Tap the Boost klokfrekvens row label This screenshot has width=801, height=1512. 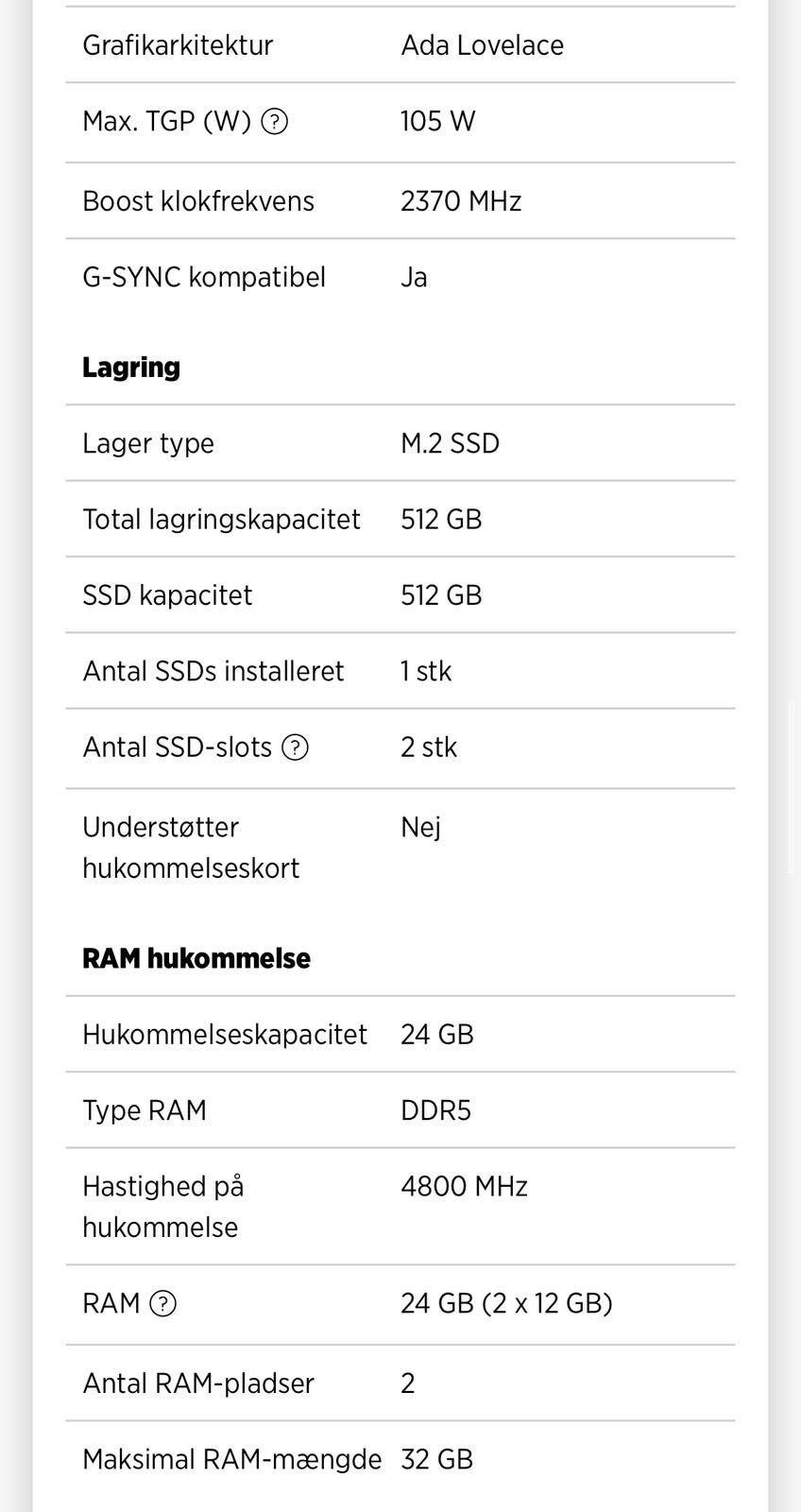pos(198,201)
